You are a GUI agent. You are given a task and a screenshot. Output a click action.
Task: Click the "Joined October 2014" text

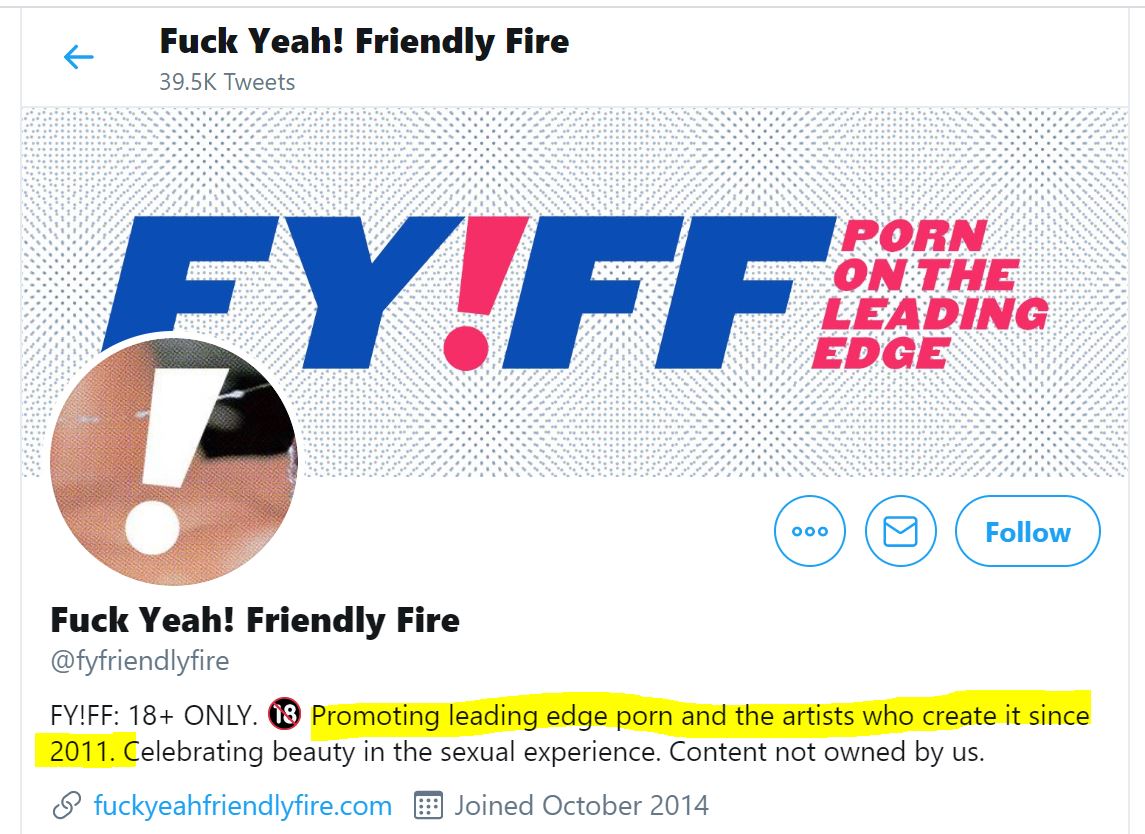581,805
